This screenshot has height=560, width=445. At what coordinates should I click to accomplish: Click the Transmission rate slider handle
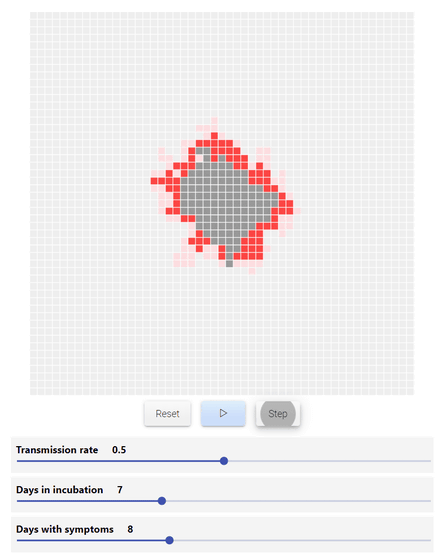click(x=224, y=461)
